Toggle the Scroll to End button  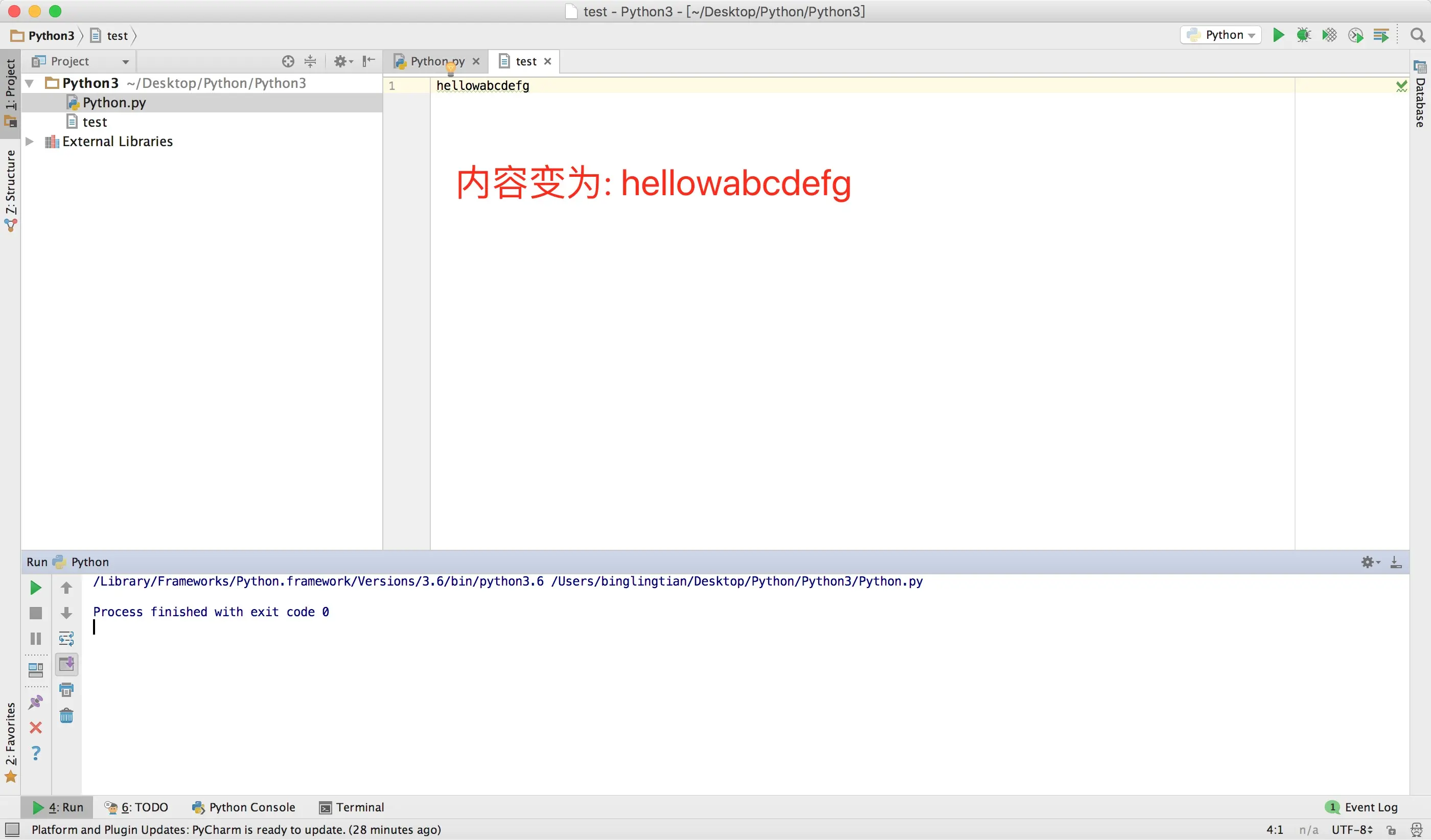(66, 664)
